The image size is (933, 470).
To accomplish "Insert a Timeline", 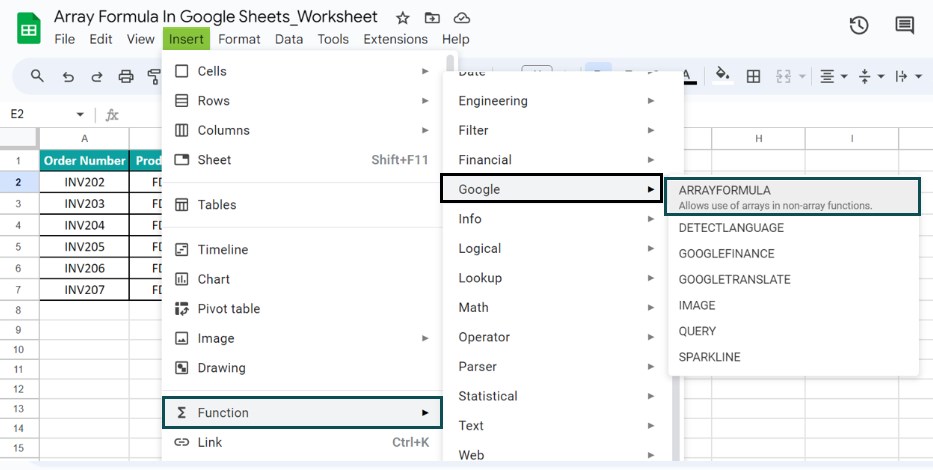I will pyautogui.click(x=302, y=250).
